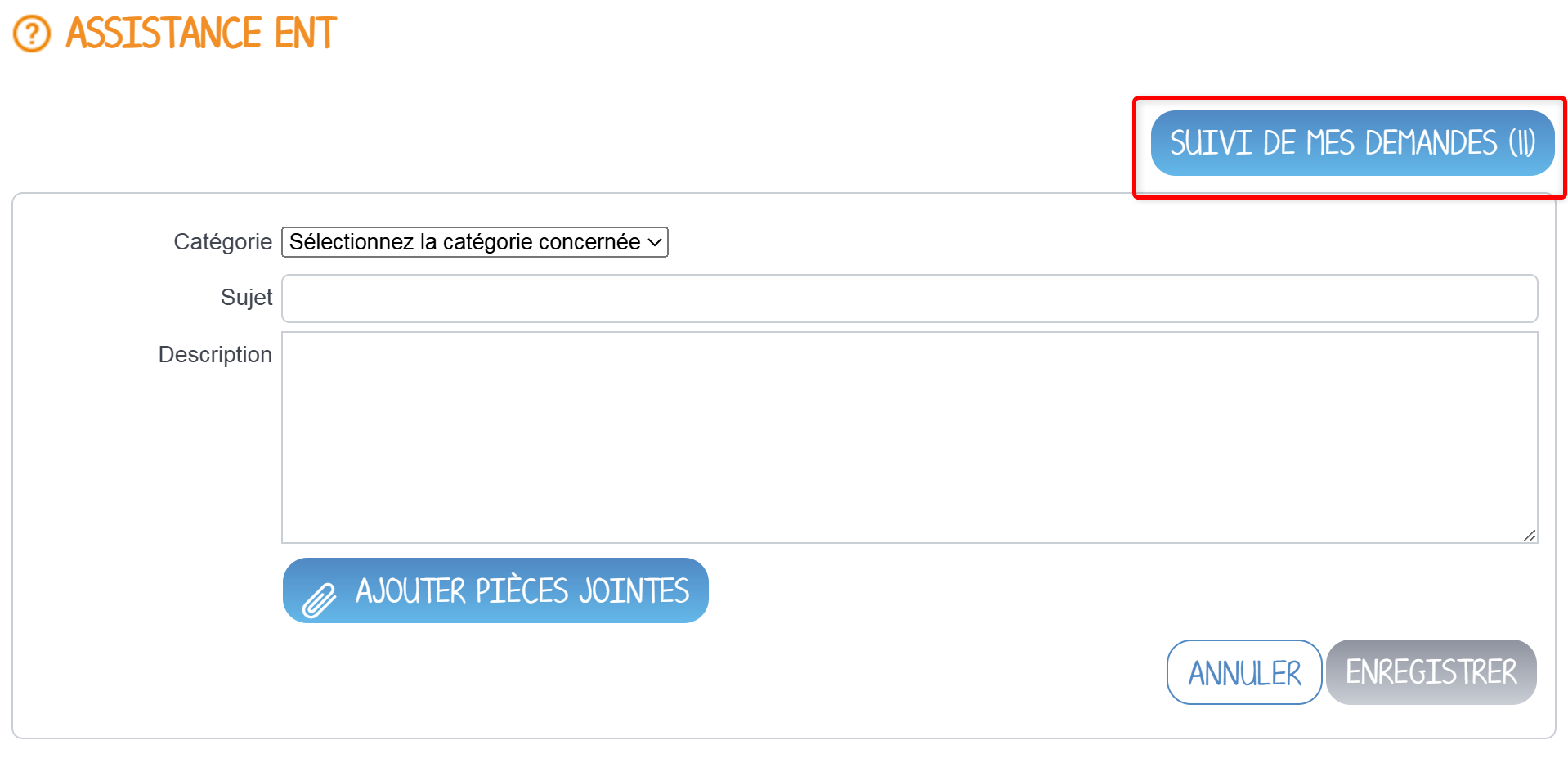Click the dropdown arrow next to Catégorie
1568x772 pixels.
pyautogui.click(x=652, y=242)
